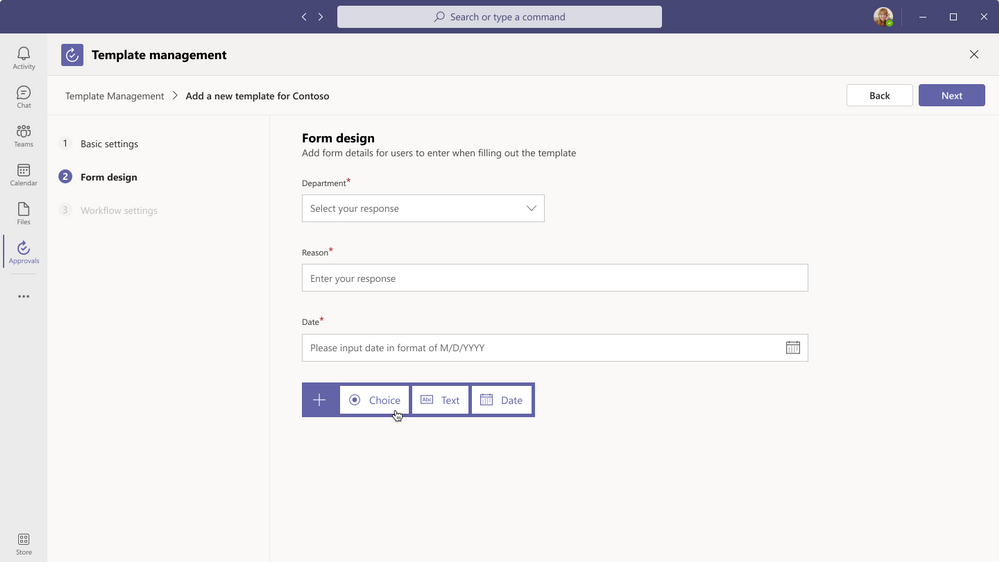
Task: Show more apps via ellipsis icon
Action: point(23,297)
